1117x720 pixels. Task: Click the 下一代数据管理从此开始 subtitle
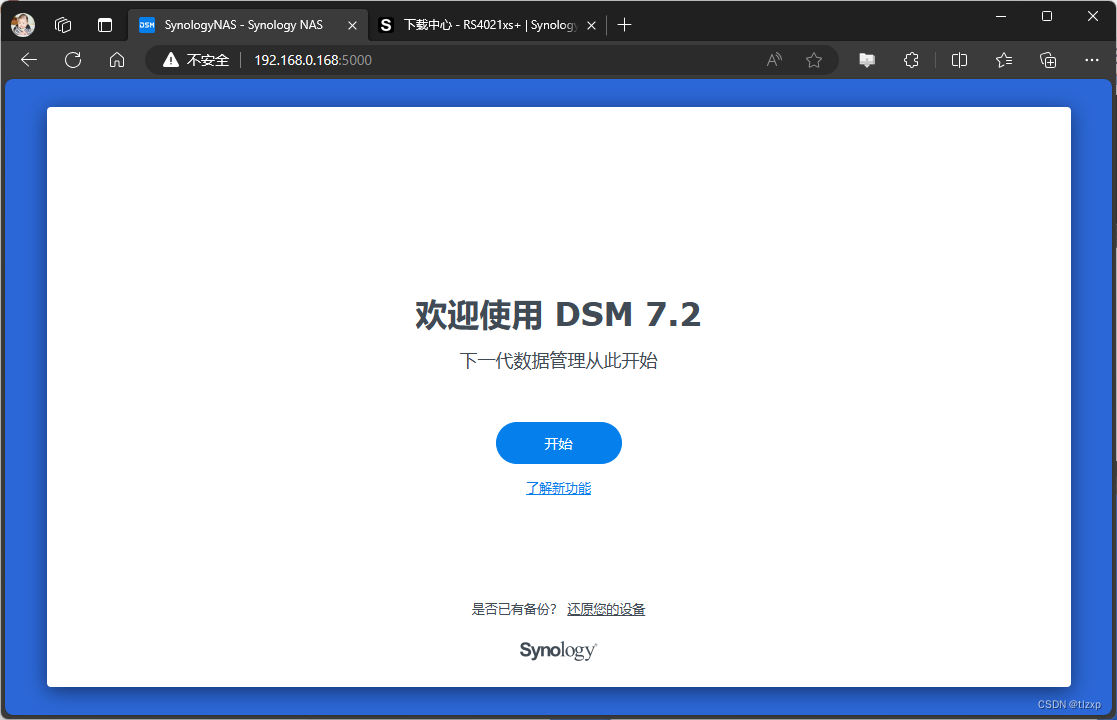tap(558, 360)
